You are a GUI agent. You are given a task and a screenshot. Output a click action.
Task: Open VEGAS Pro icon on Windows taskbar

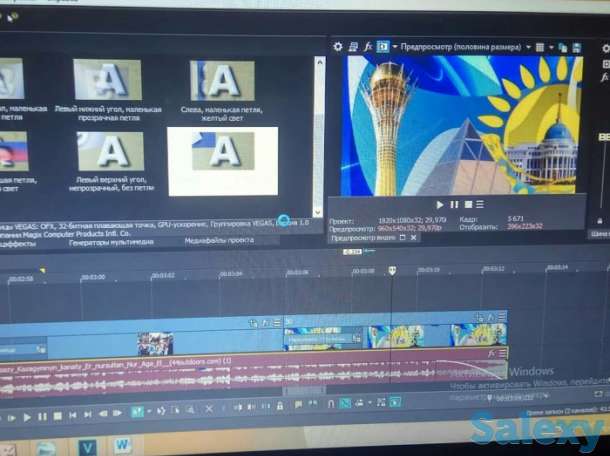(87, 447)
